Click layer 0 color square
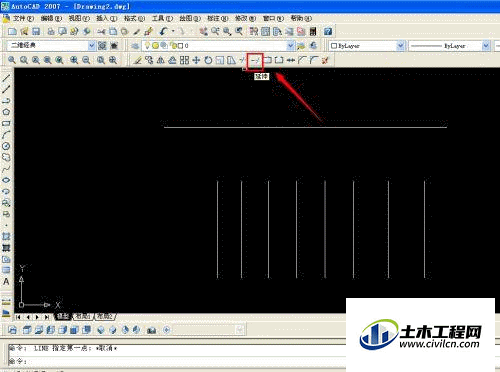500x372 pixels. [x=180, y=46]
